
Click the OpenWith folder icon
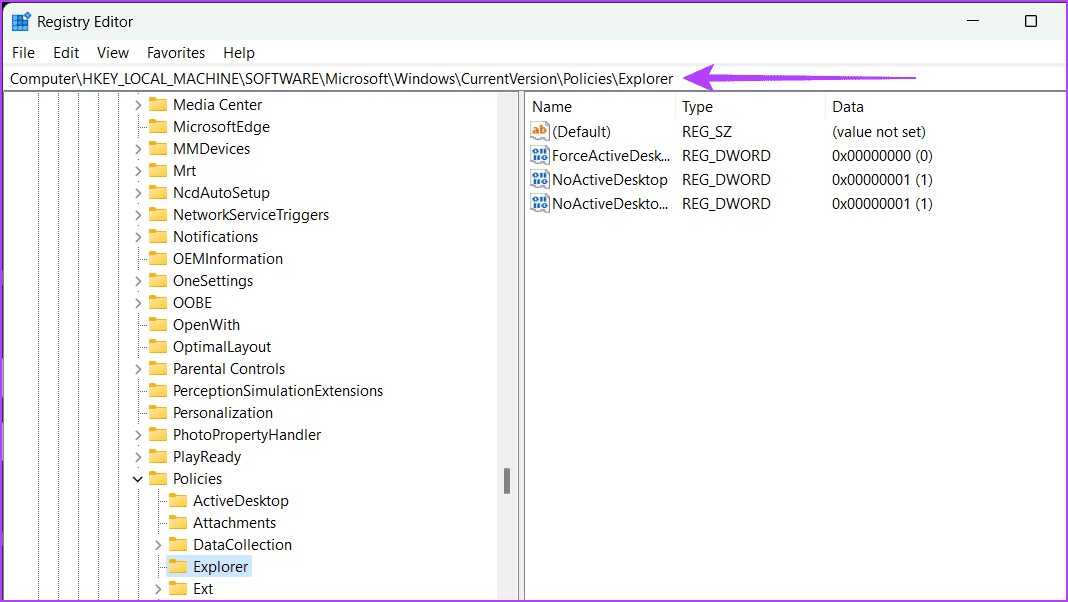(x=158, y=324)
